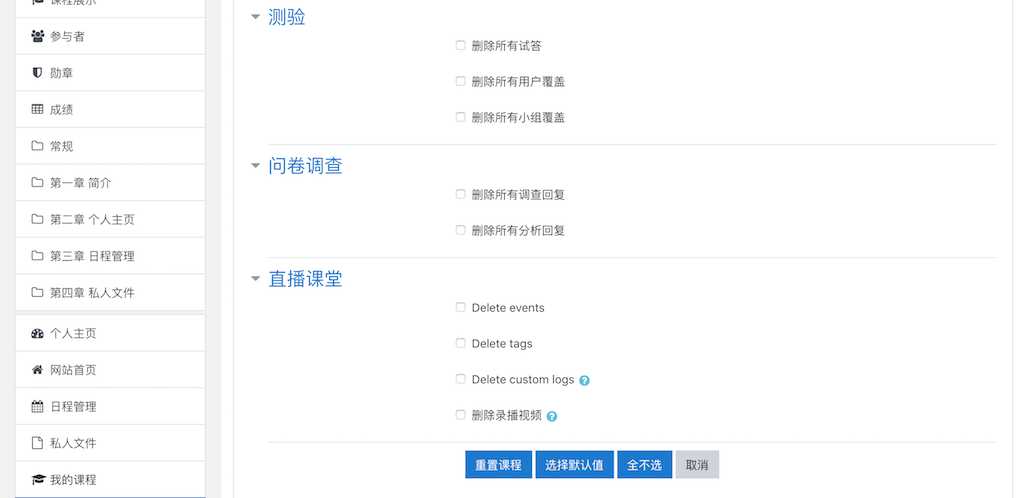This screenshot has height=498, width=1024.
Task: Check the 删除所有调查回复 checkbox
Action: pos(460,194)
